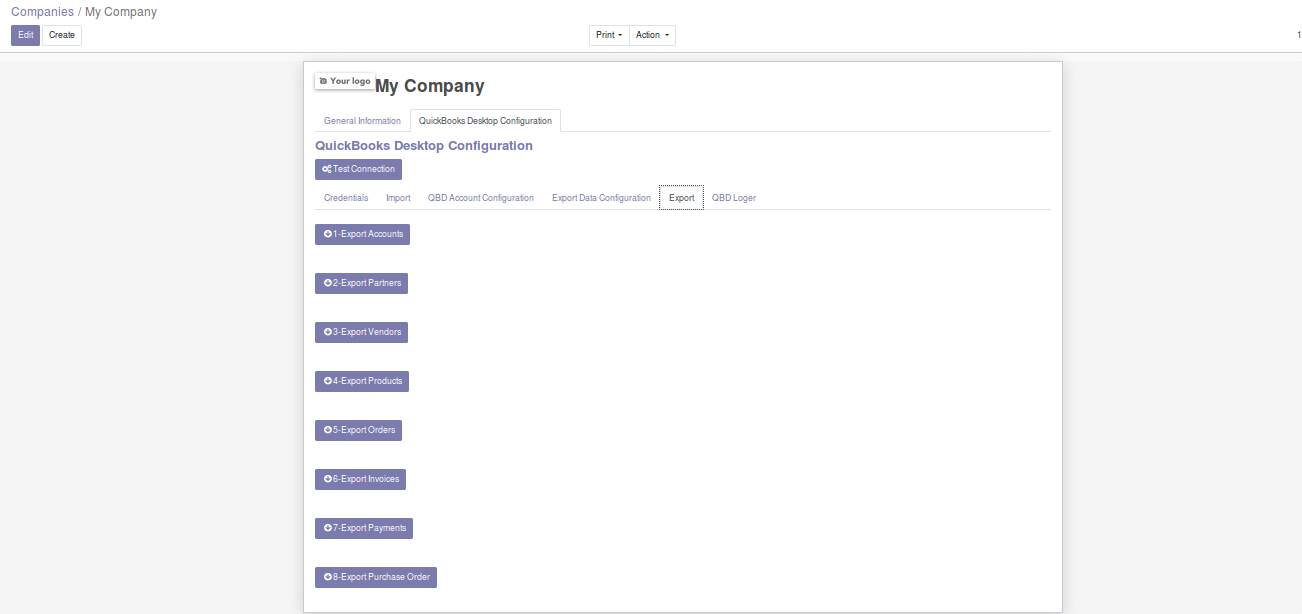Click the pager record number at right
The width and height of the screenshot is (1302, 614).
[1298, 35]
